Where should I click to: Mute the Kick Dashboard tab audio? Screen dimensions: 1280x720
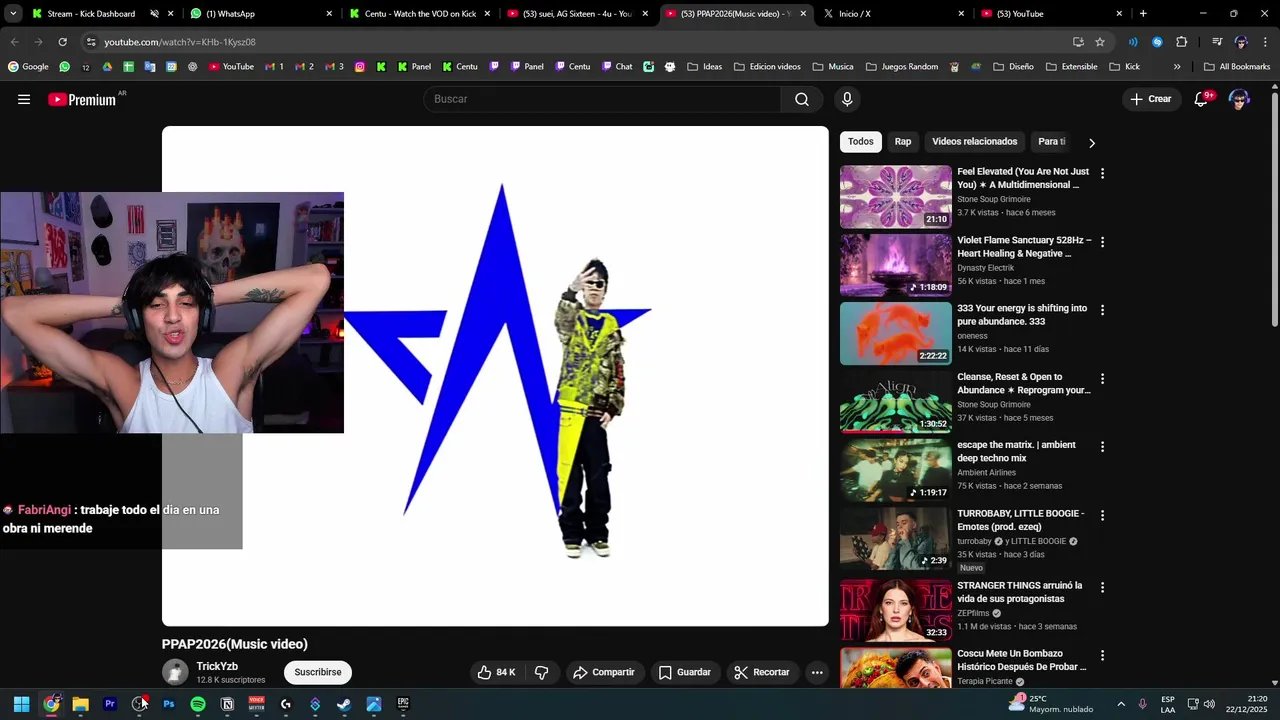(x=154, y=14)
